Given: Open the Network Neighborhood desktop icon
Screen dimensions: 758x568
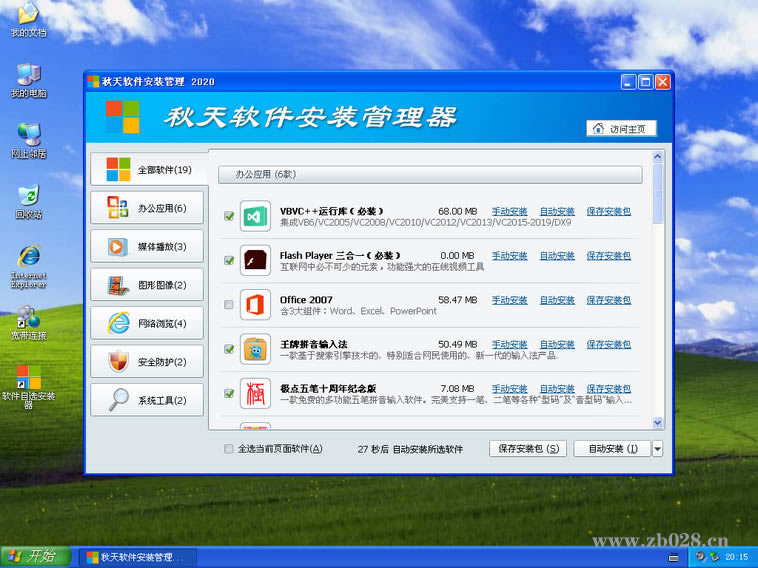Looking at the screenshot, I should pyautogui.click(x=29, y=141).
